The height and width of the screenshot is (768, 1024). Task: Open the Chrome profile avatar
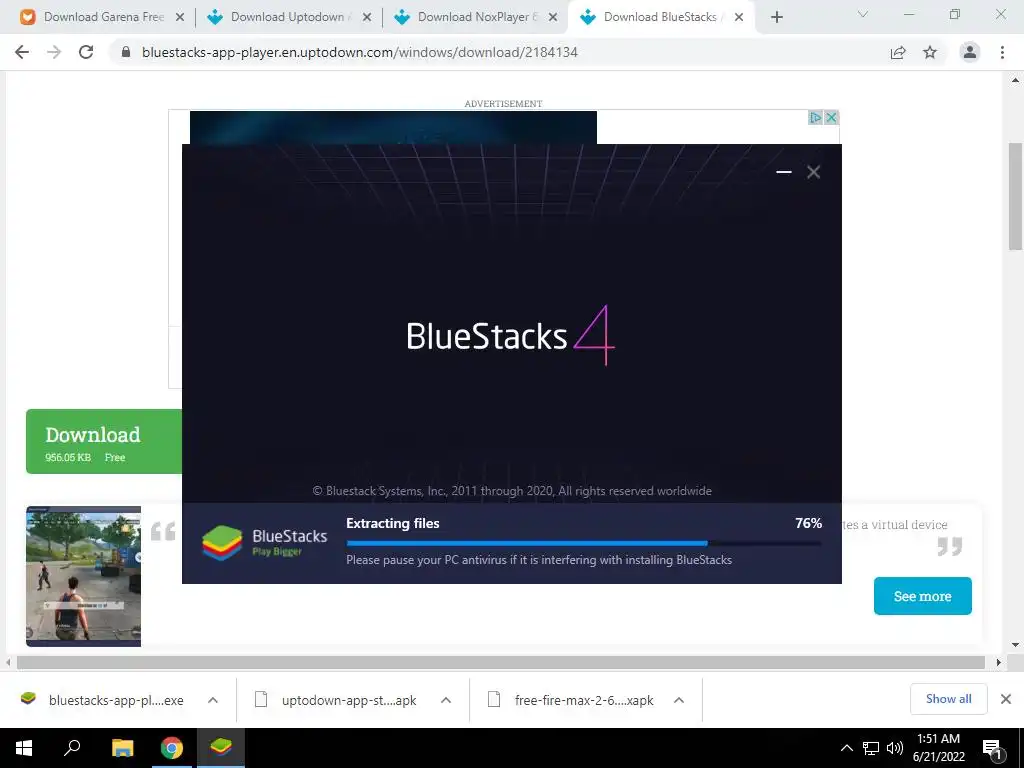[x=970, y=52]
